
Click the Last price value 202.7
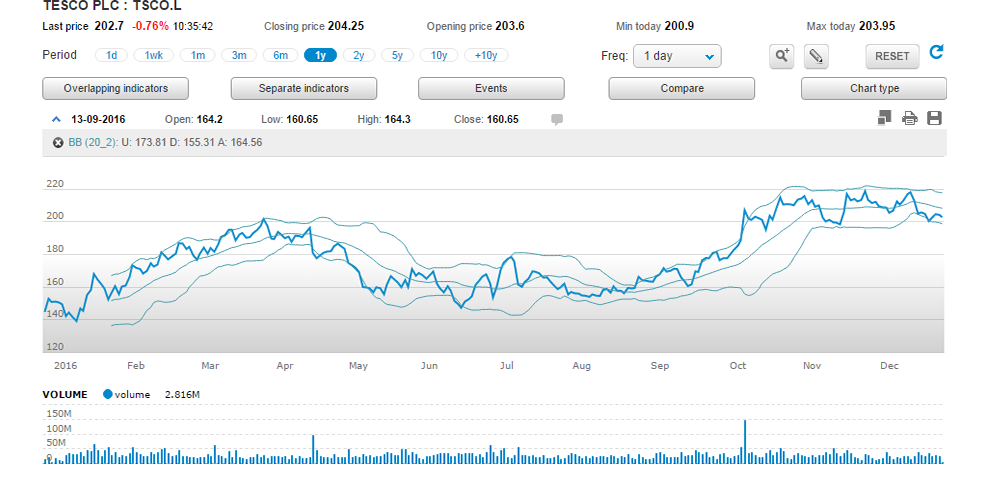pyautogui.click(x=109, y=26)
